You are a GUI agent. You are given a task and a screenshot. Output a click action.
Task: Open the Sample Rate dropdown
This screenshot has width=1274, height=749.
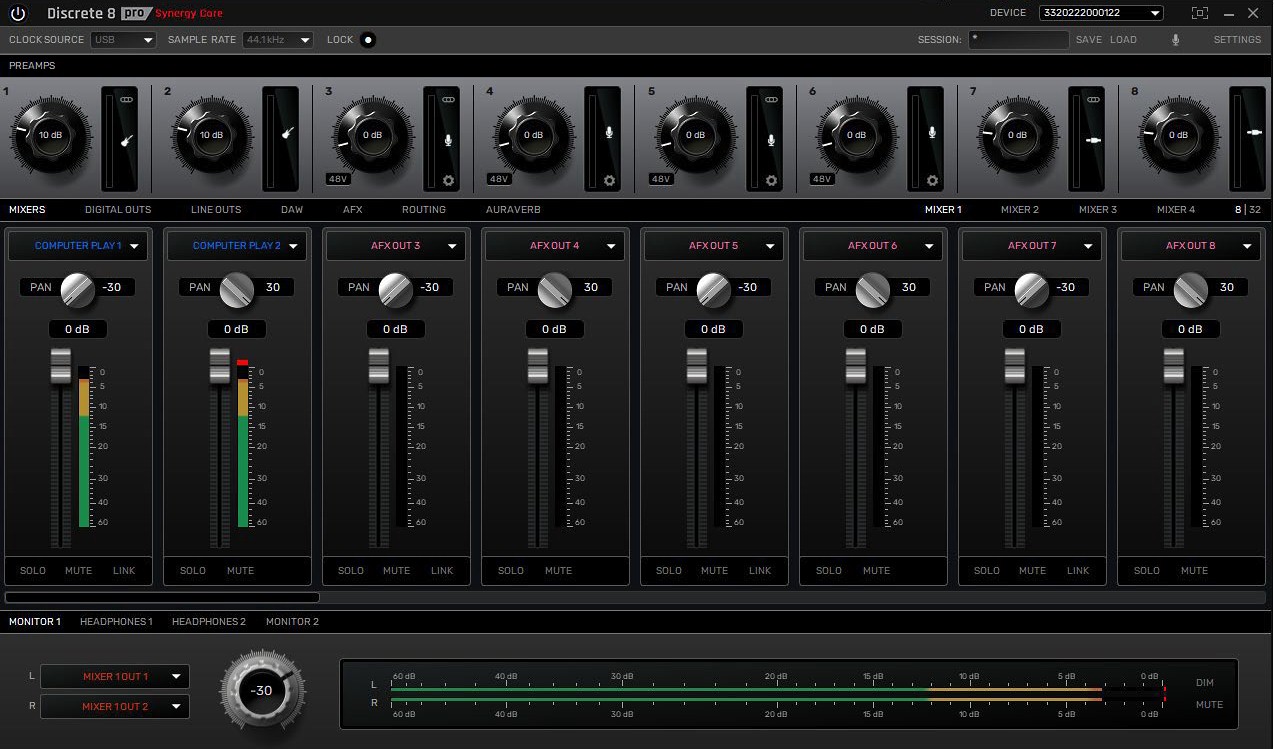[279, 40]
